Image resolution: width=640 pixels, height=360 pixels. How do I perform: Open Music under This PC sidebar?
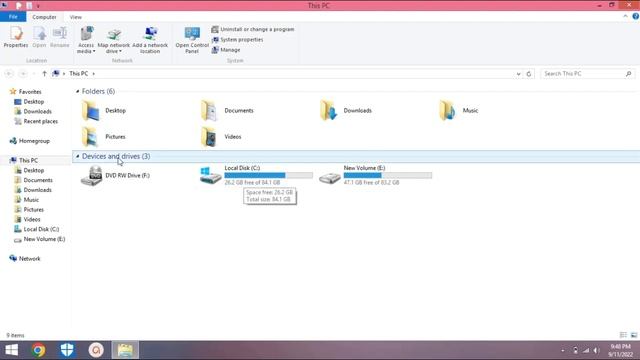coord(31,200)
